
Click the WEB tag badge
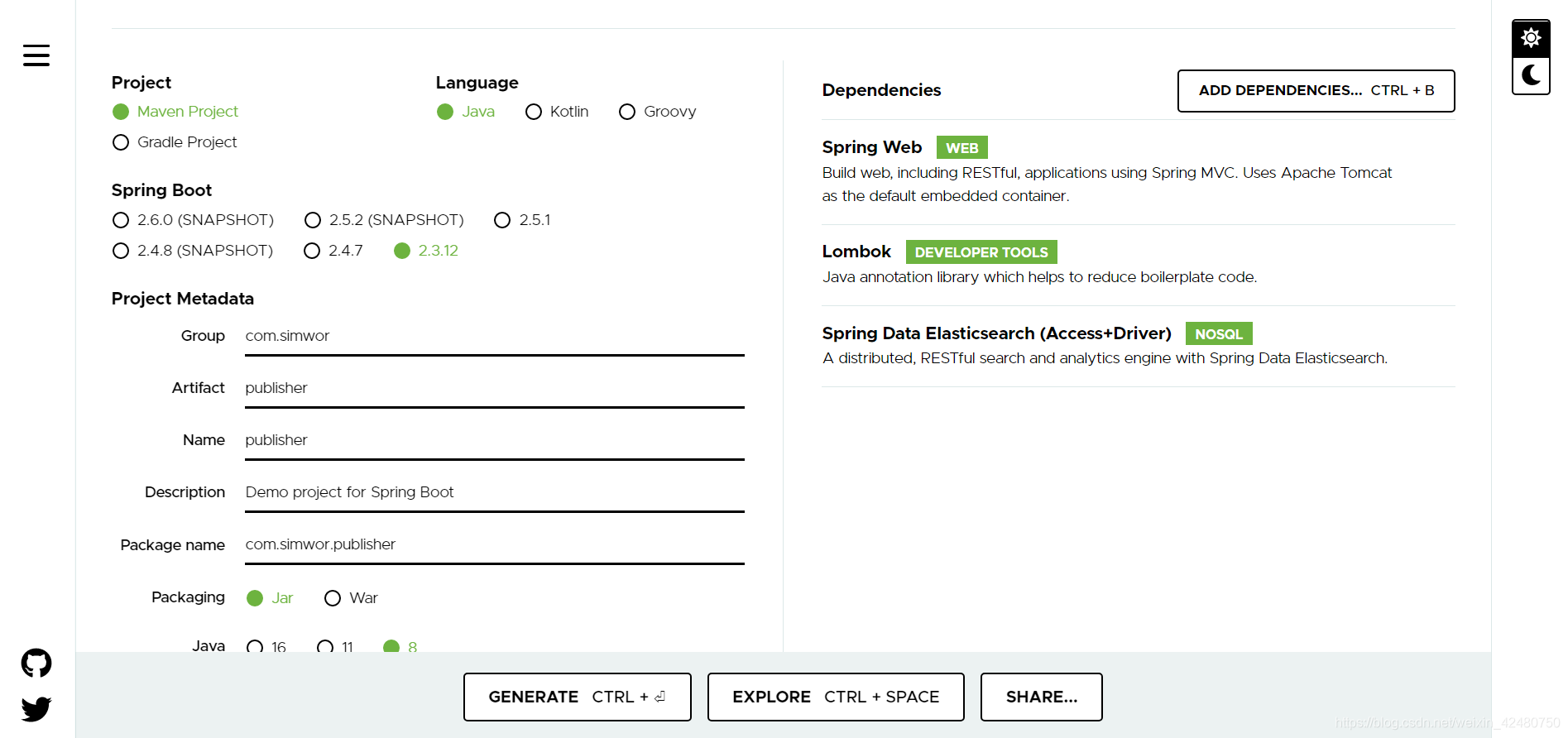point(961,148)
